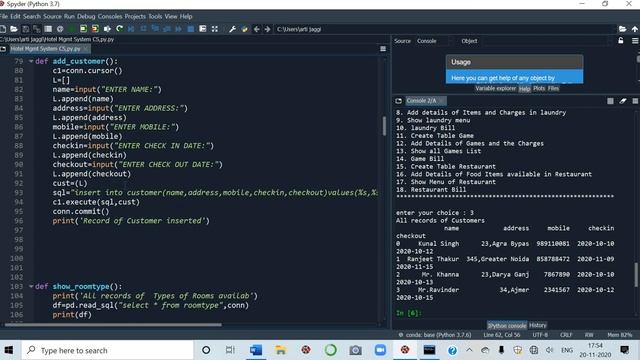The width and height of the screenshot is (640, 360).
Task: Open the Browse tabs toolbar icon
Action: 48,29
